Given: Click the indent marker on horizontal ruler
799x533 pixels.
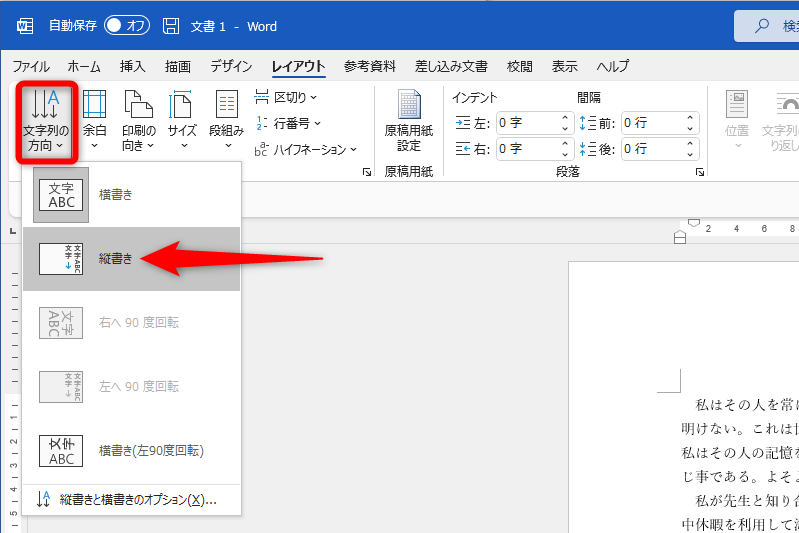Looking at the screenshot, I should tap(680, 236).
